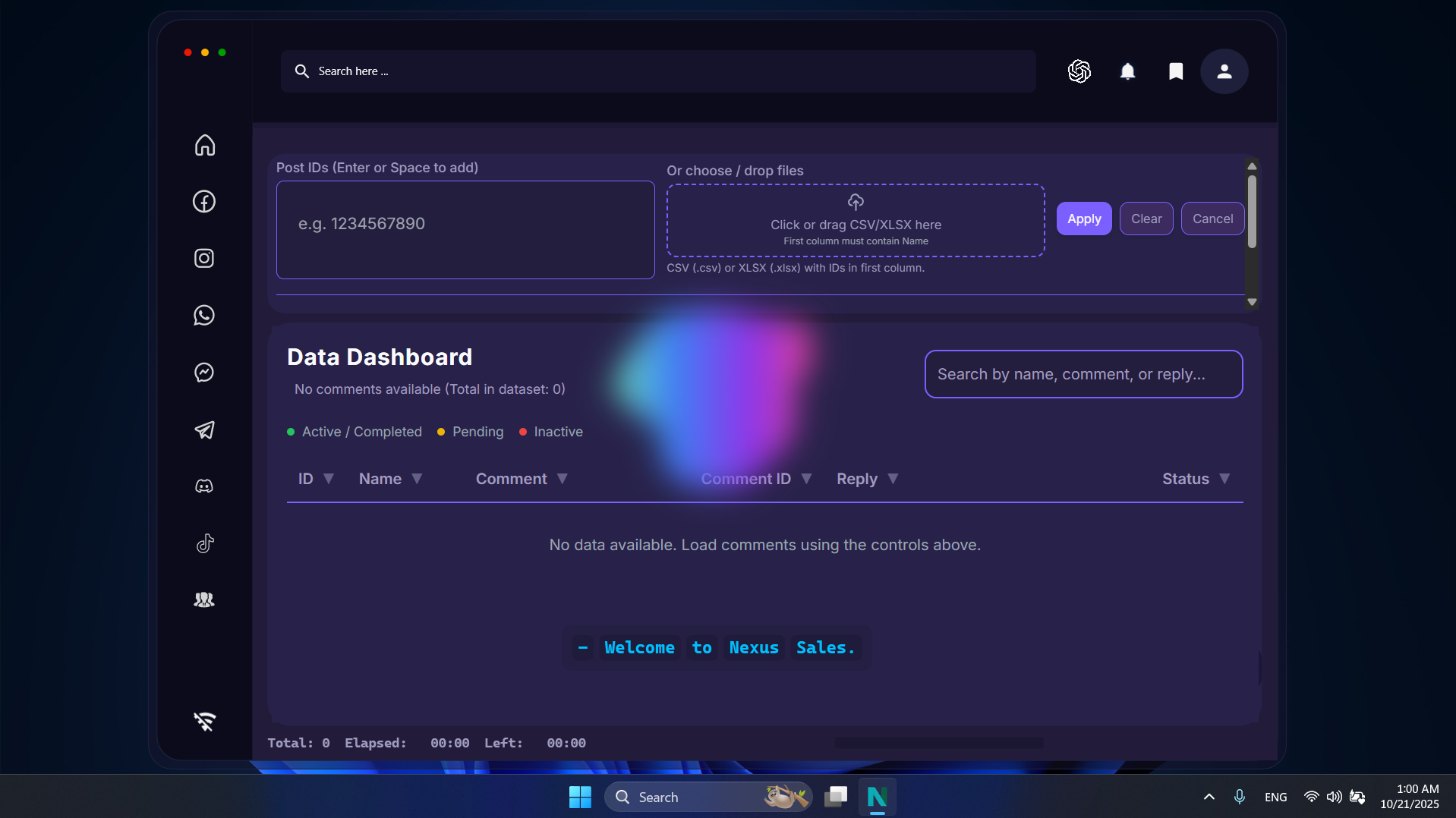Image resolution: width=1456 pixels, height=818 pixels.
Task: Open the Facebook panel from the sidebar
Action: pyautogui.click(x=203, y=201)
